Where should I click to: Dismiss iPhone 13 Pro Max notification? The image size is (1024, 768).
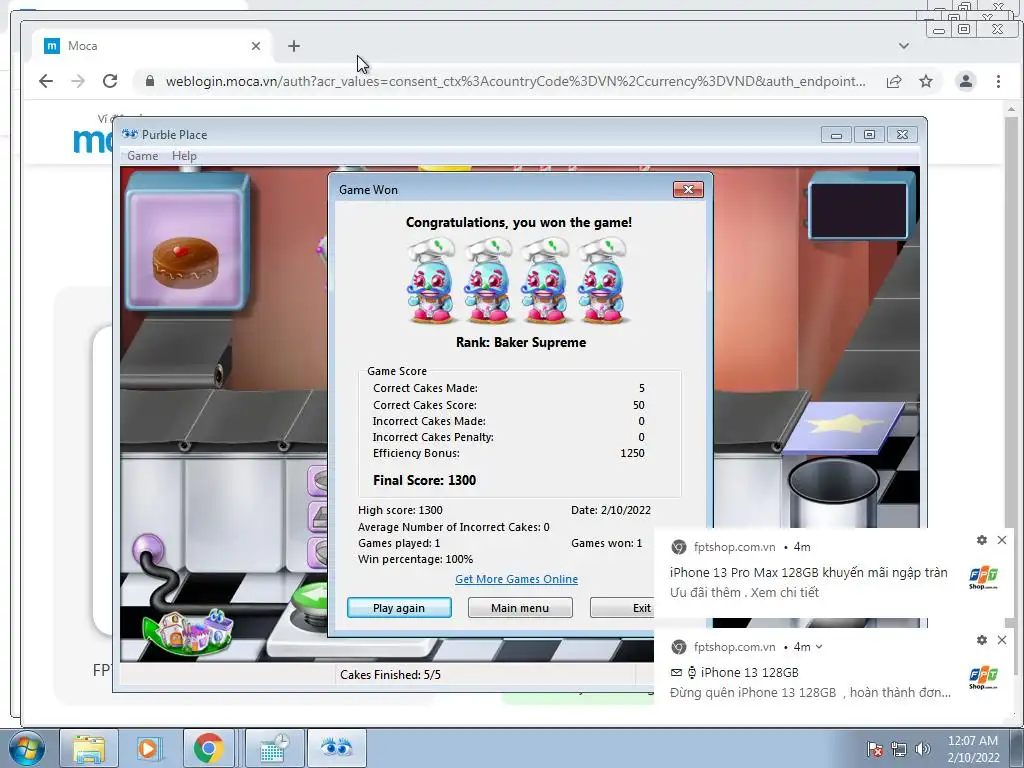pyautogui.click(x=1002, y=540)
